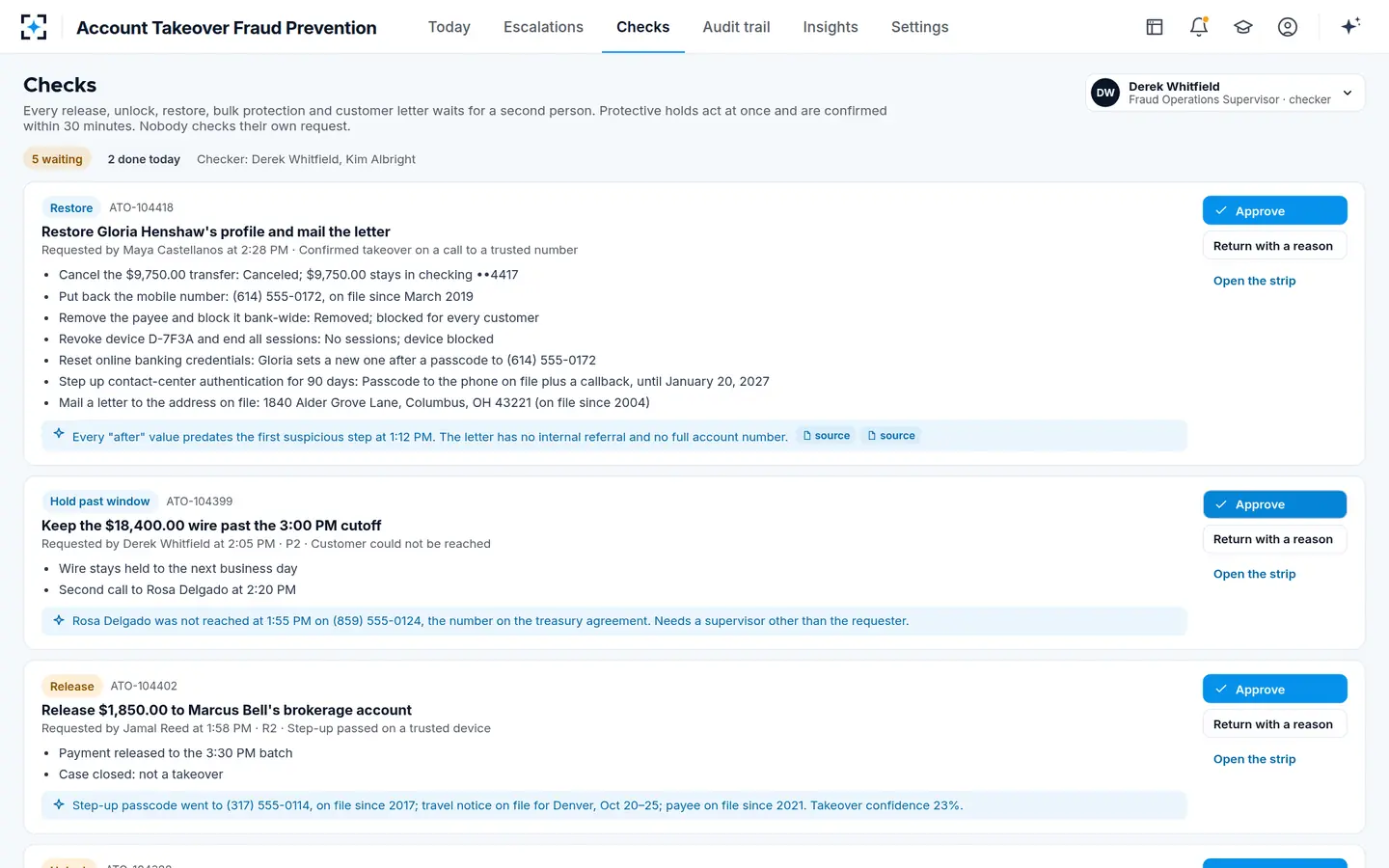
Task: Click the 'Hold past window' tag
Action: pyautogui.click(x=99, y=501)
